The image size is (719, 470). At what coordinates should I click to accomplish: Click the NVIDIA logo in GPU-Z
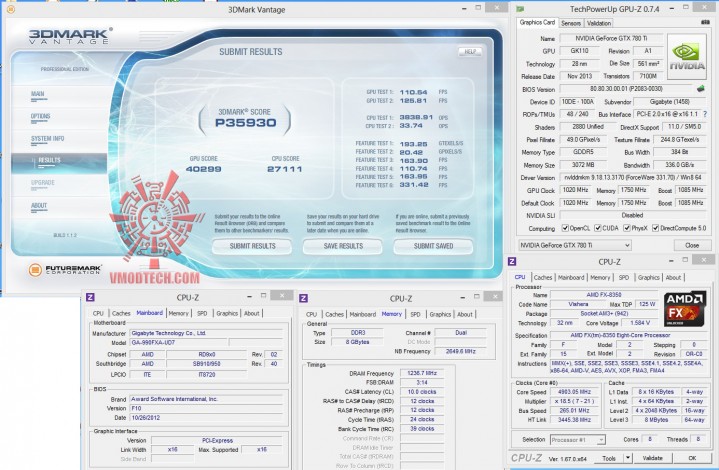point(686,56)
